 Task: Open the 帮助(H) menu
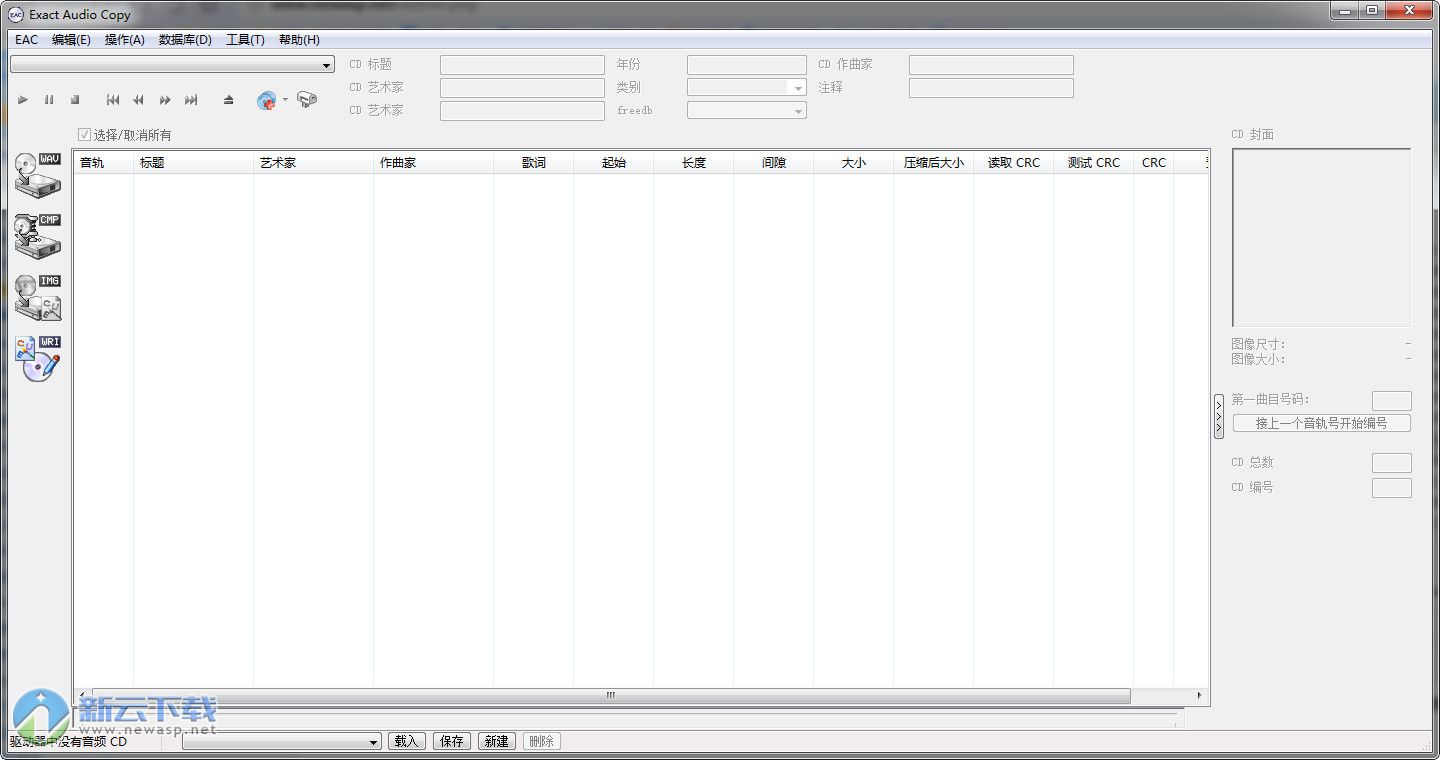pos(299,40)
